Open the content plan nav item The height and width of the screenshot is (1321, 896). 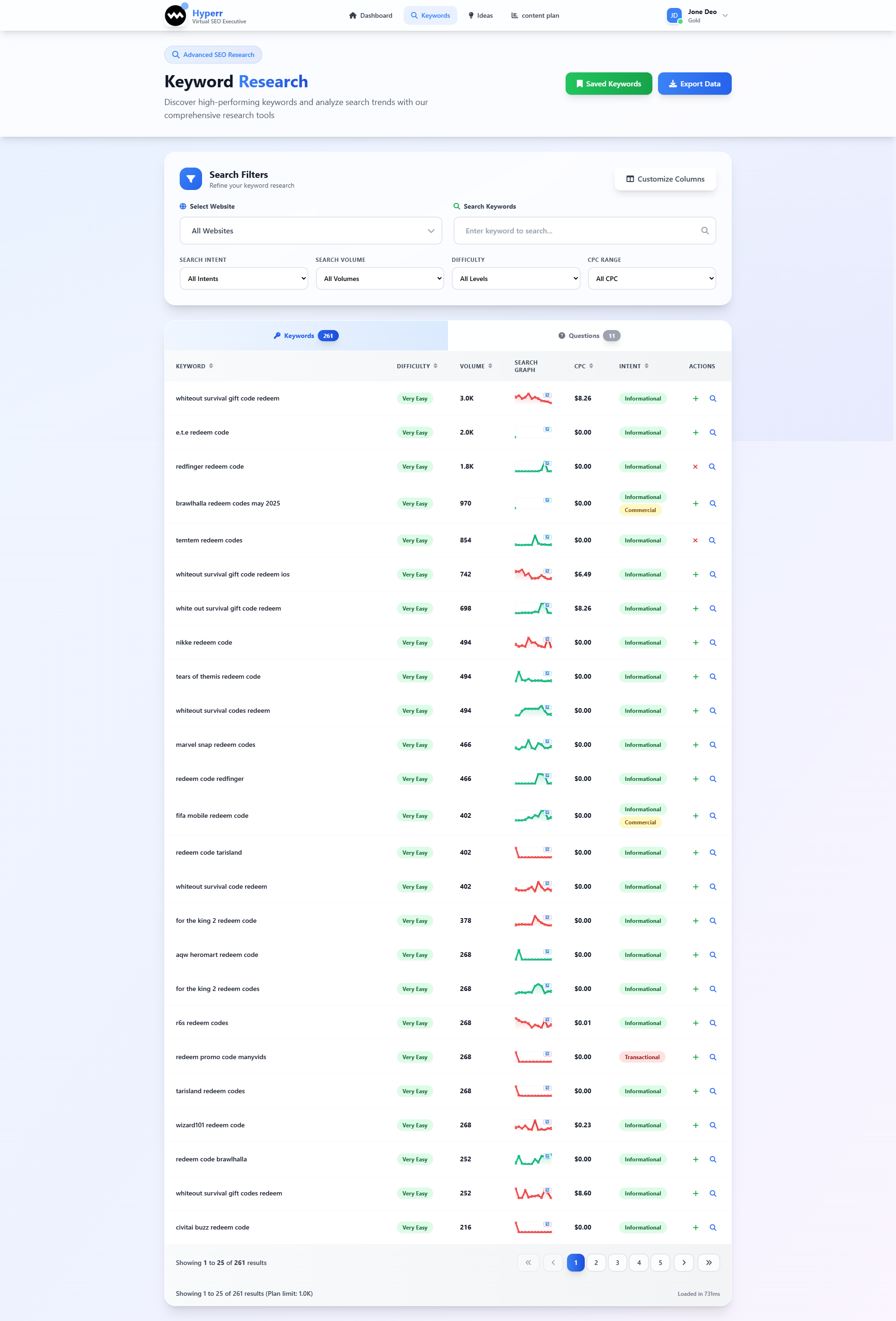pyautogui.click(x=535, y=15)
